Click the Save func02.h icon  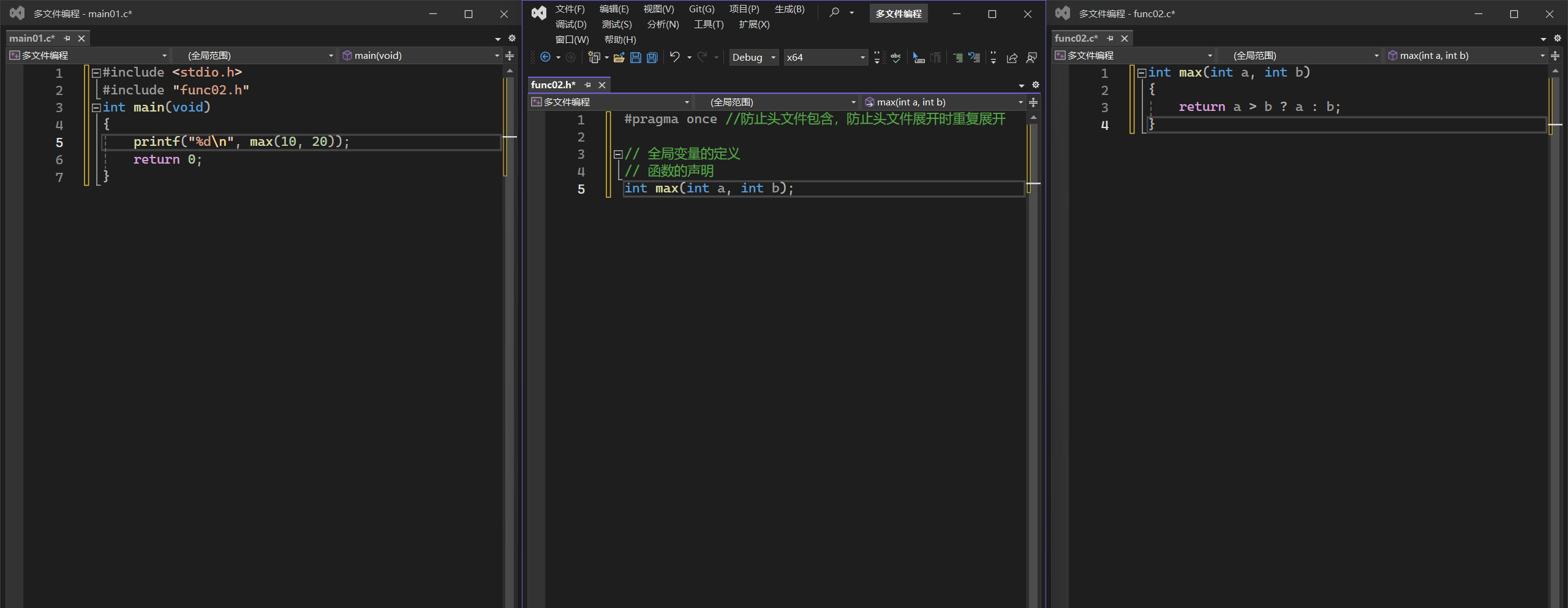point(636,57)
